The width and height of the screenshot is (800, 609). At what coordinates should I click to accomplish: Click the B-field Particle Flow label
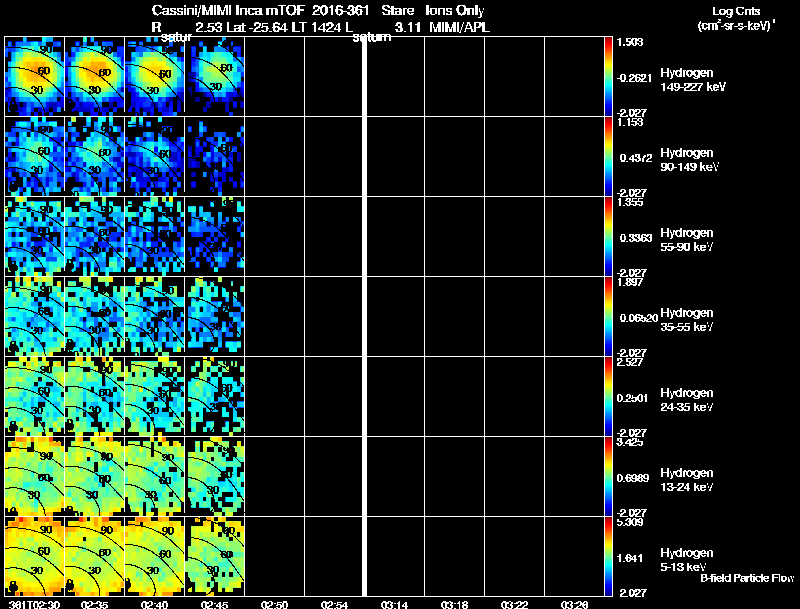[x=747, y=578]
